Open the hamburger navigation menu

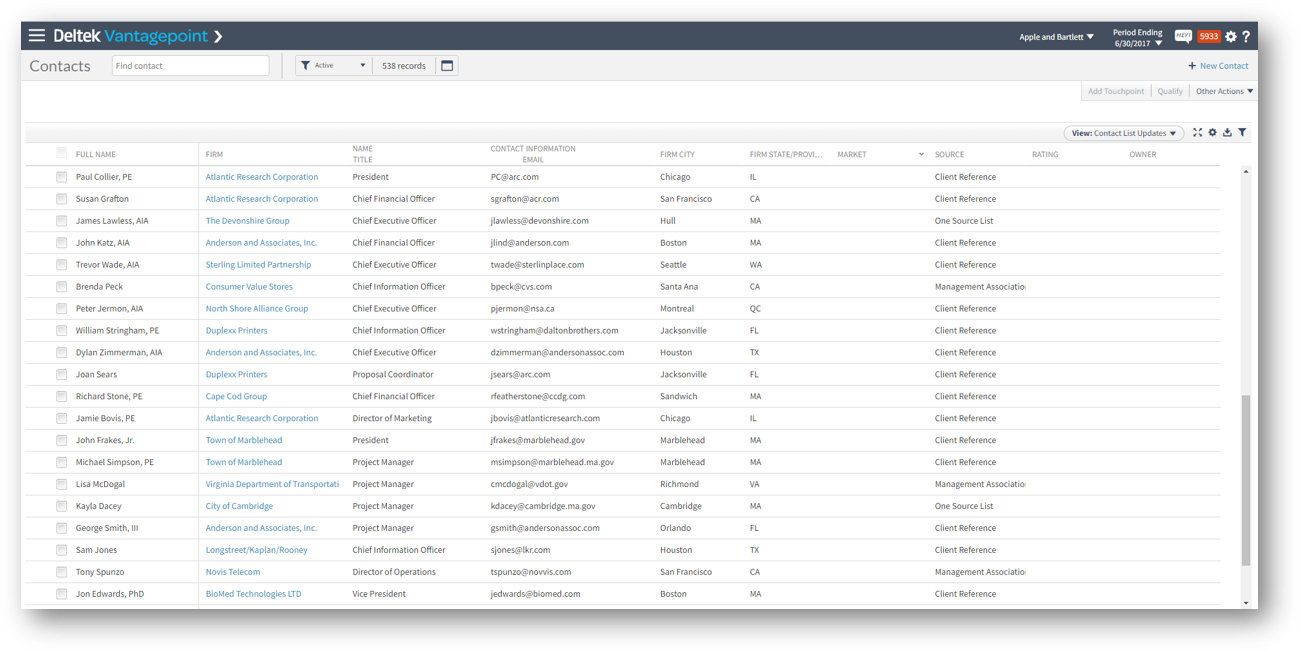click(37, 33)
